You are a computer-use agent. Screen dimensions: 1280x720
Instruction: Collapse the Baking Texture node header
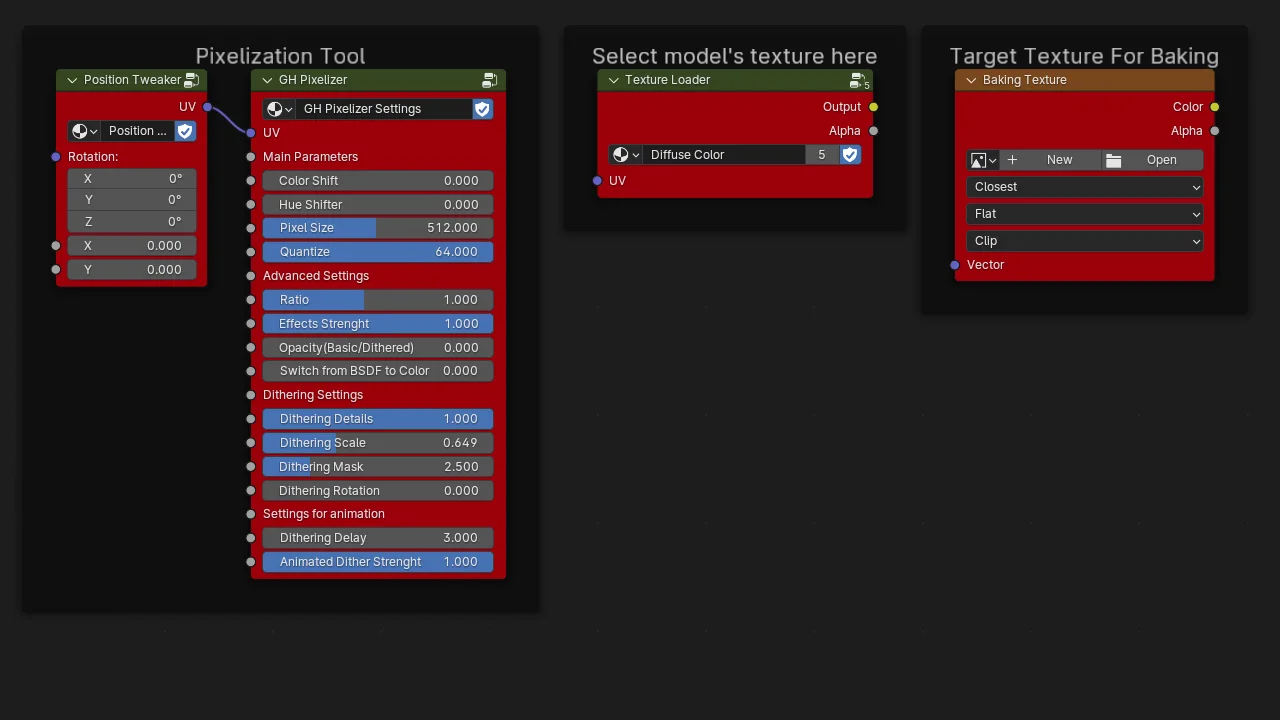point(969,80)
